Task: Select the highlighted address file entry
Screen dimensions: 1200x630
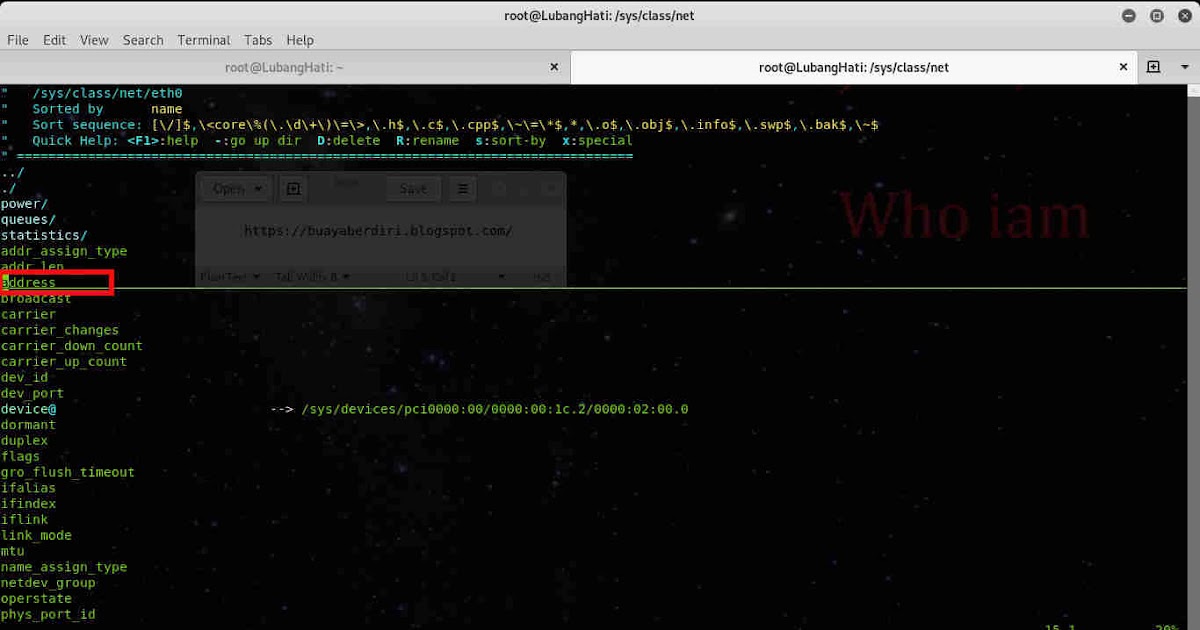Action: [29, 283]
